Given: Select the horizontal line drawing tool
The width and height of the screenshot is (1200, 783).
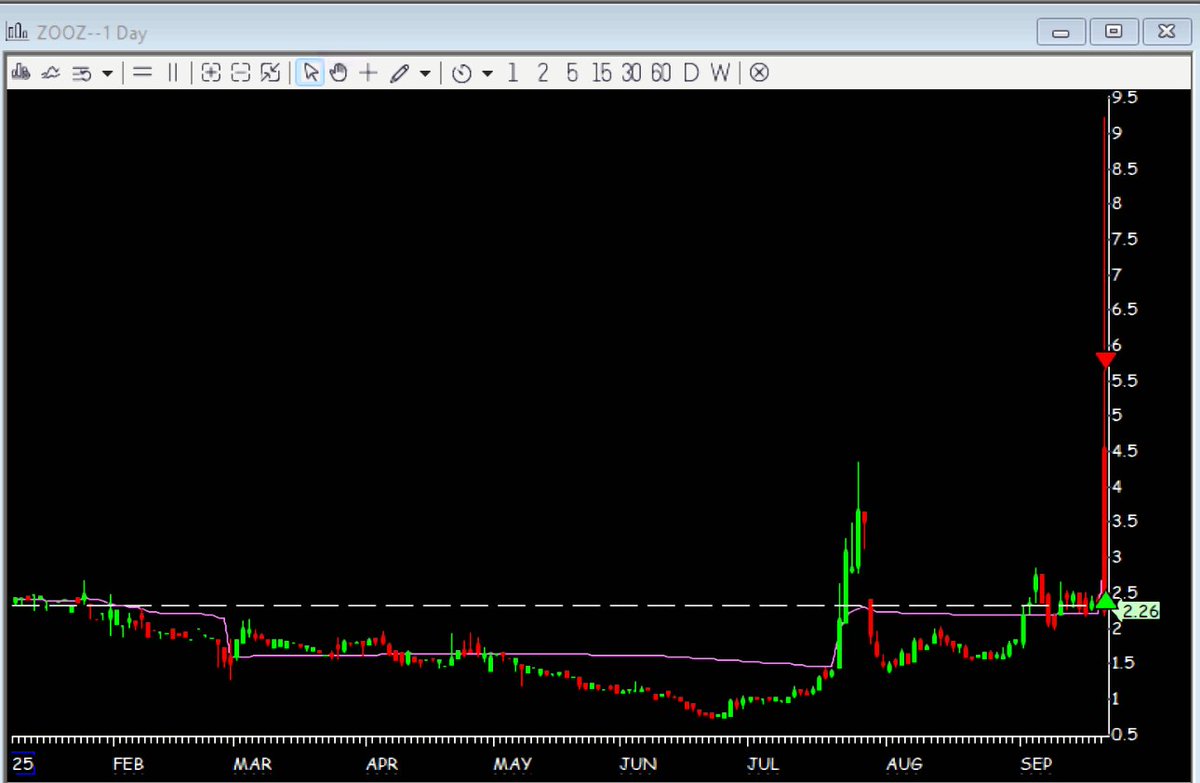Looking at the screenshot, I should [142, 73].
